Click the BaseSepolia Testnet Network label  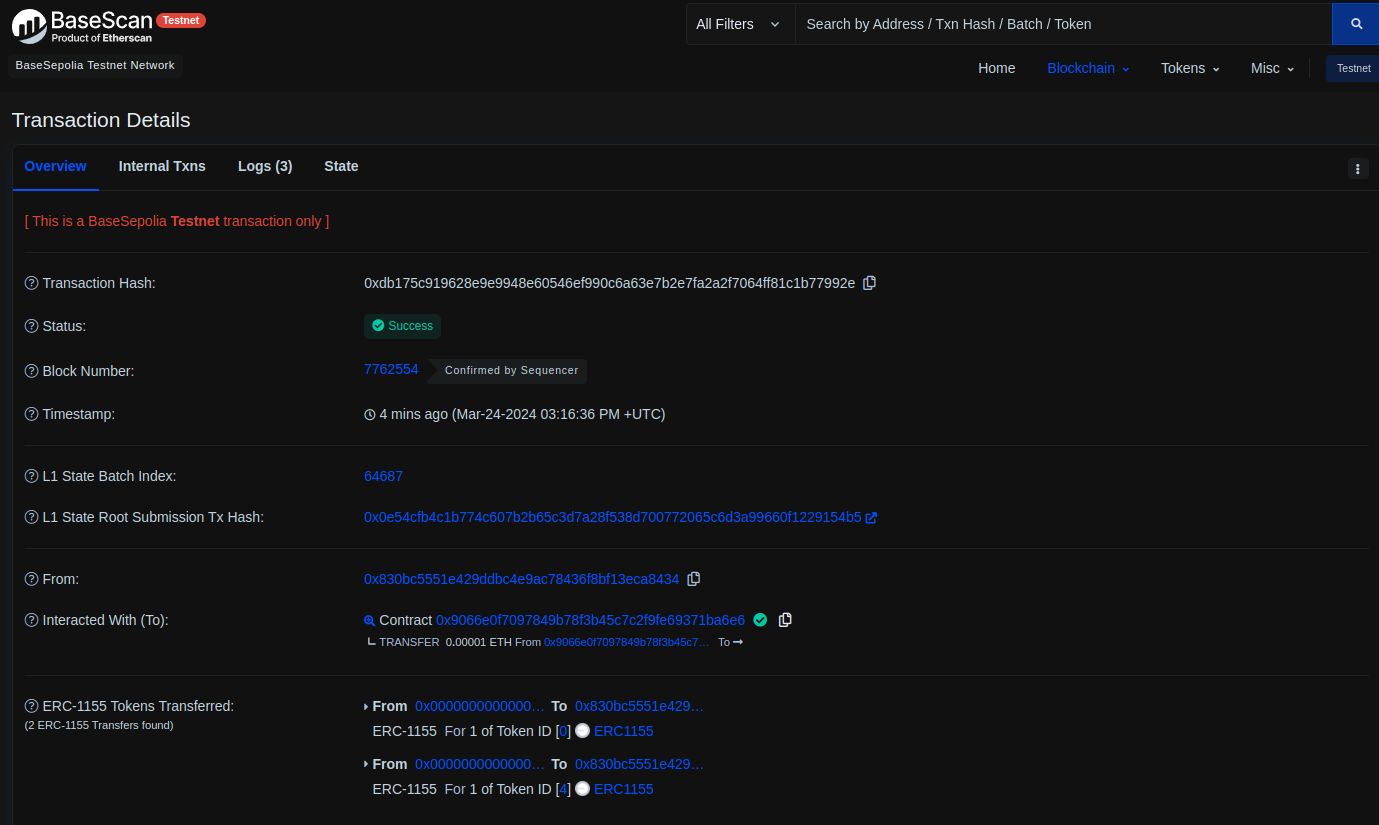pyautogui.click(x=95, y=65)
